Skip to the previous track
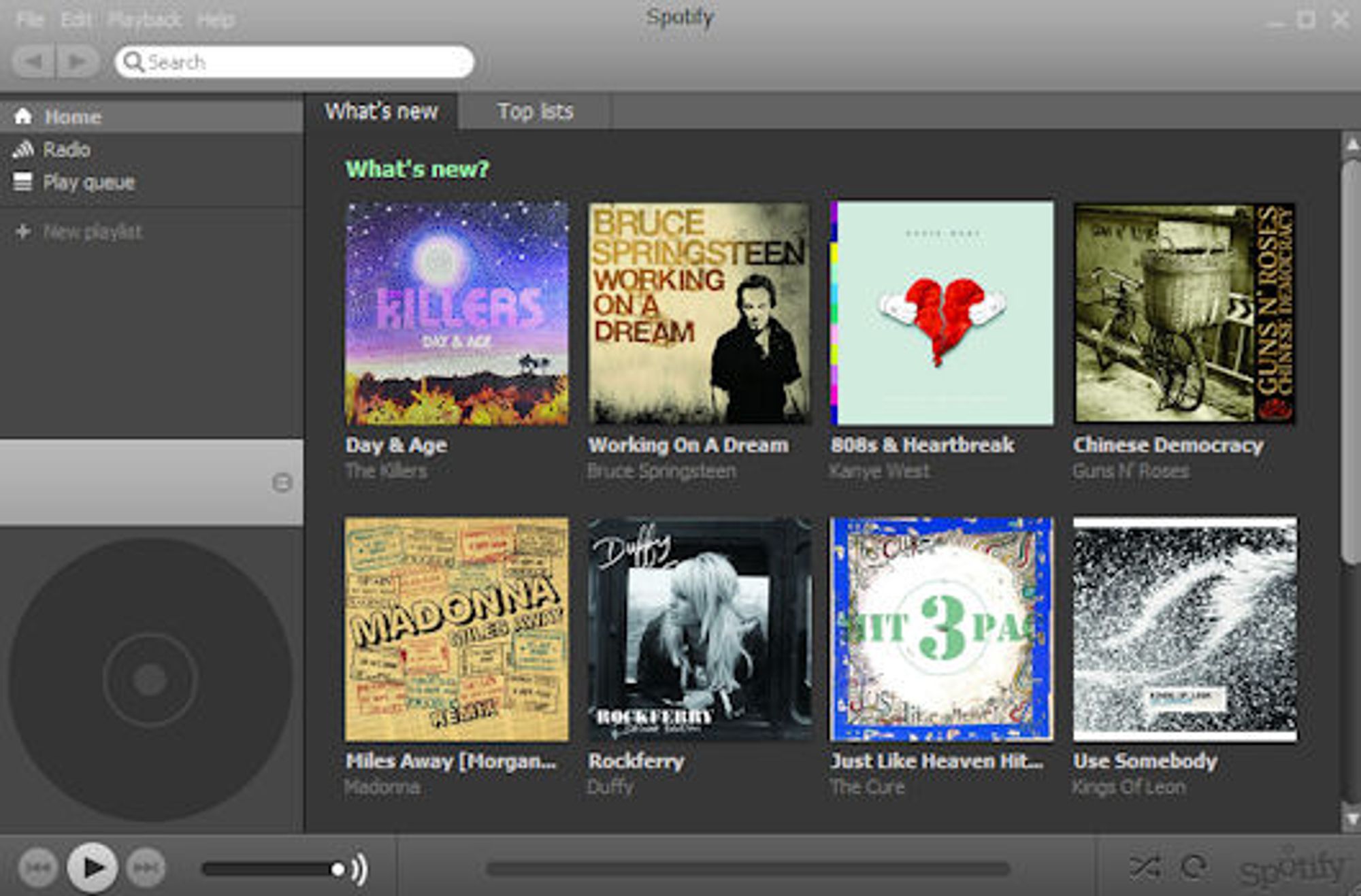The image size is (1361, 896). click(x=38, y=868)
